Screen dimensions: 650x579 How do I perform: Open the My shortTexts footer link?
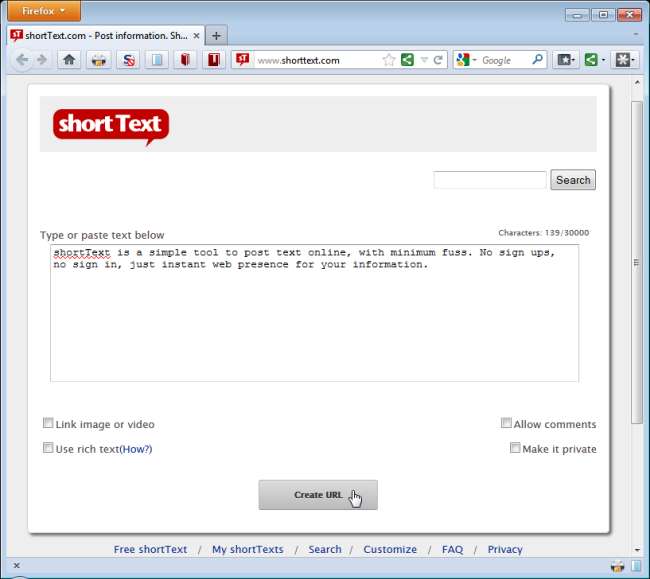point(247,549)
